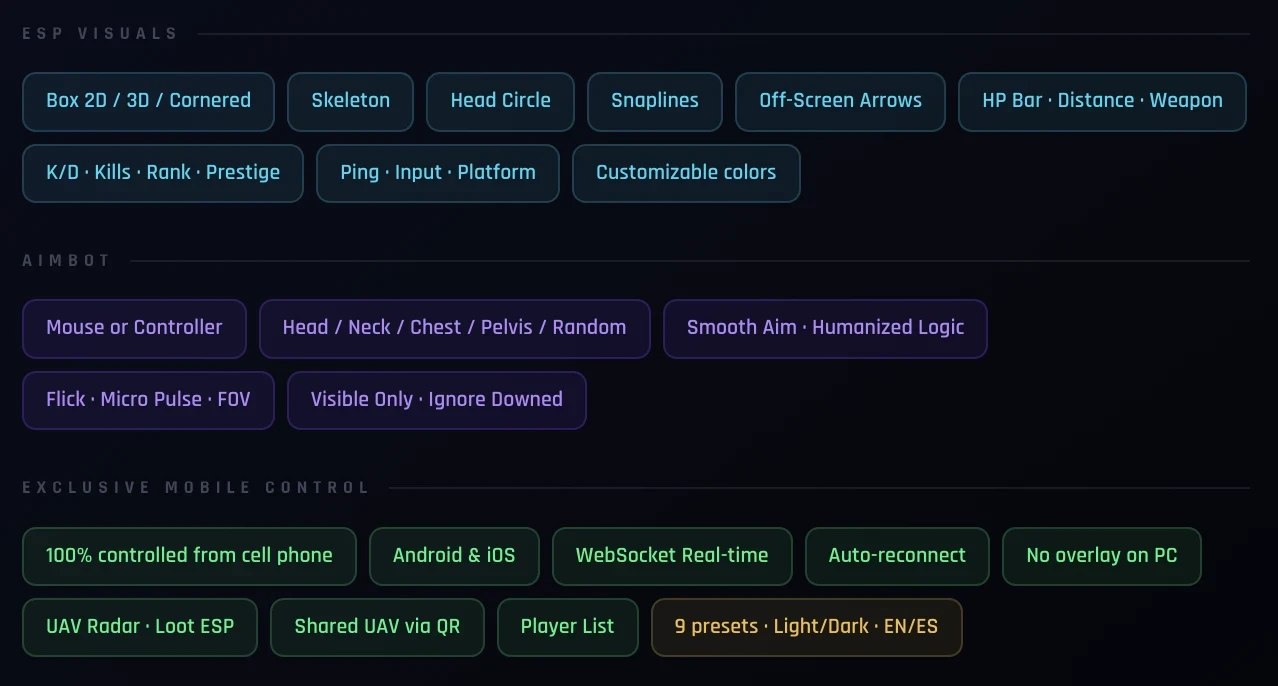Click the Auto-reconnect tag
The width and height of the screenshot is (1278, 686).
click(x=897, y=556)
